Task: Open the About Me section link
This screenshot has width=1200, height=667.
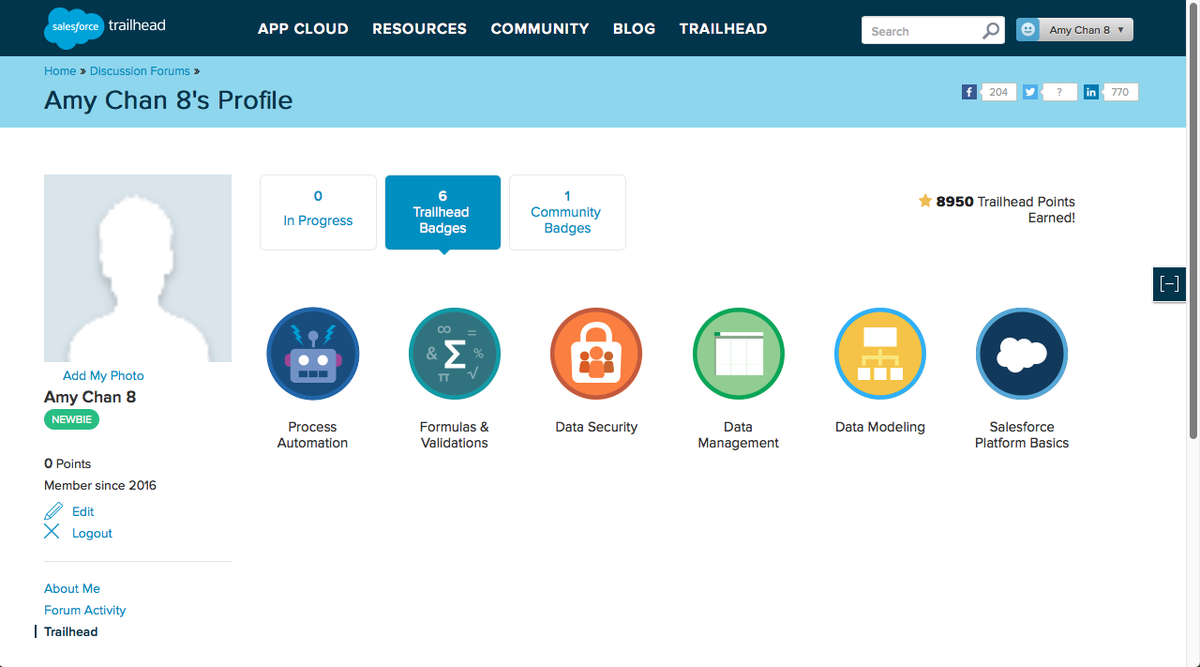Action: pyautogui.click(x=72, y=589)
